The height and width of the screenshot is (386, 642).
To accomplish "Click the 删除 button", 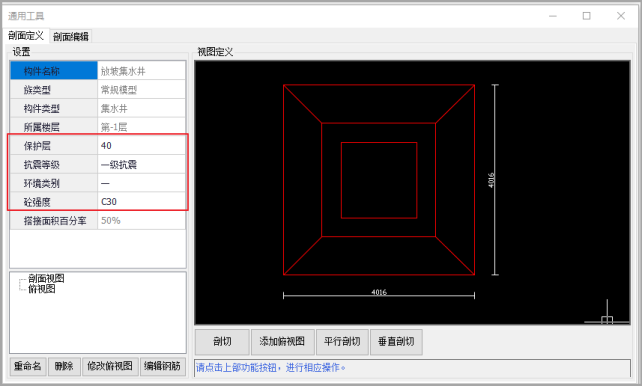I will (64, 366).
